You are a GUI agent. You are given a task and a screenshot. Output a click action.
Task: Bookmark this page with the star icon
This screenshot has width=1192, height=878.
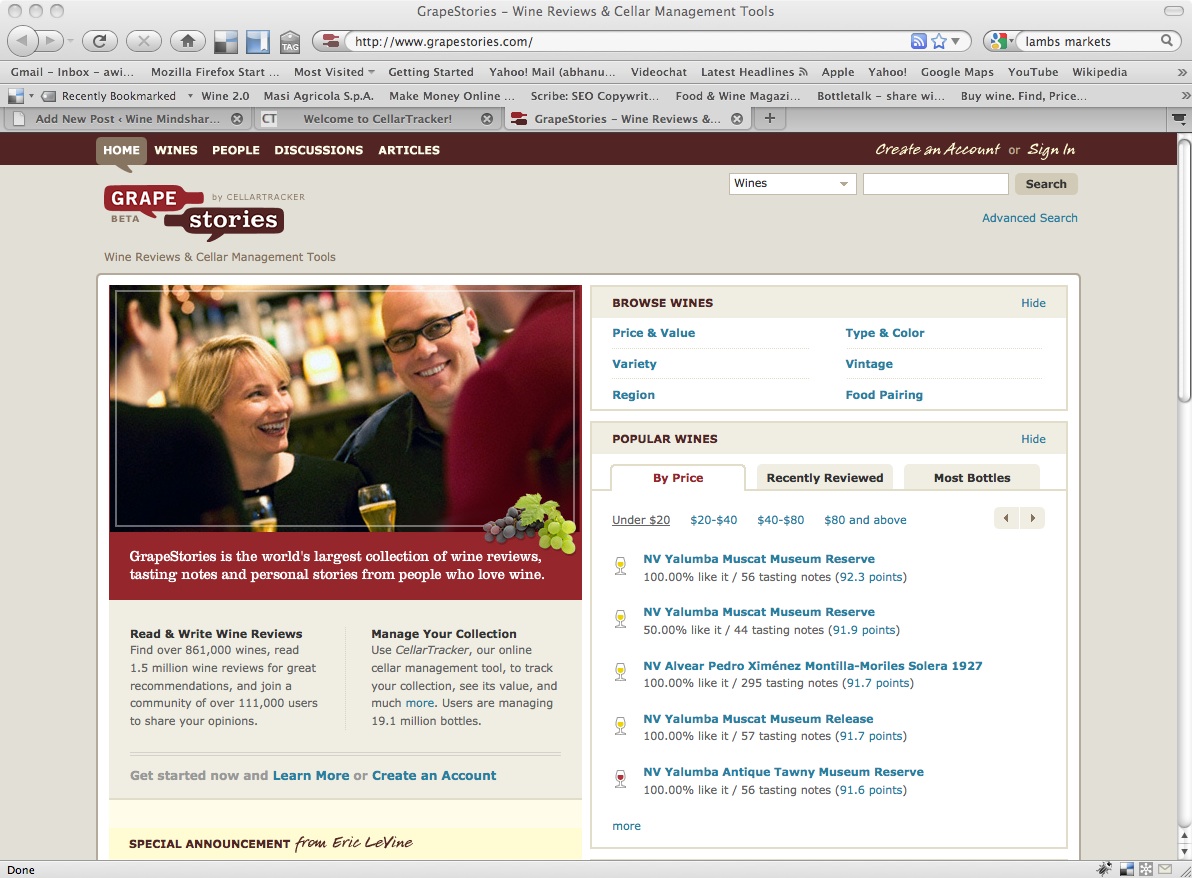[x=939, y=41]
